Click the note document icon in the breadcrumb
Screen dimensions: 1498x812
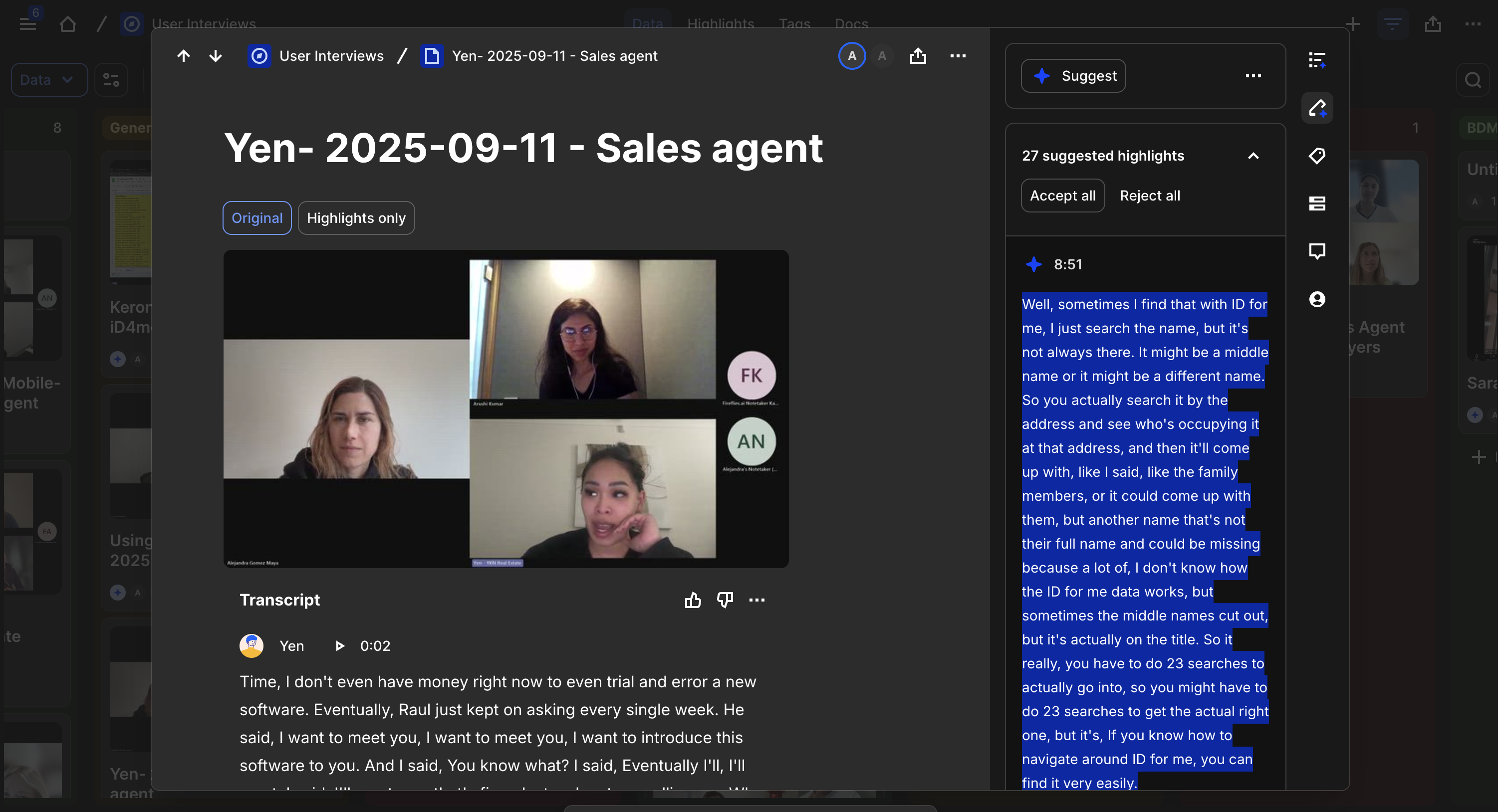coord(432,56)
